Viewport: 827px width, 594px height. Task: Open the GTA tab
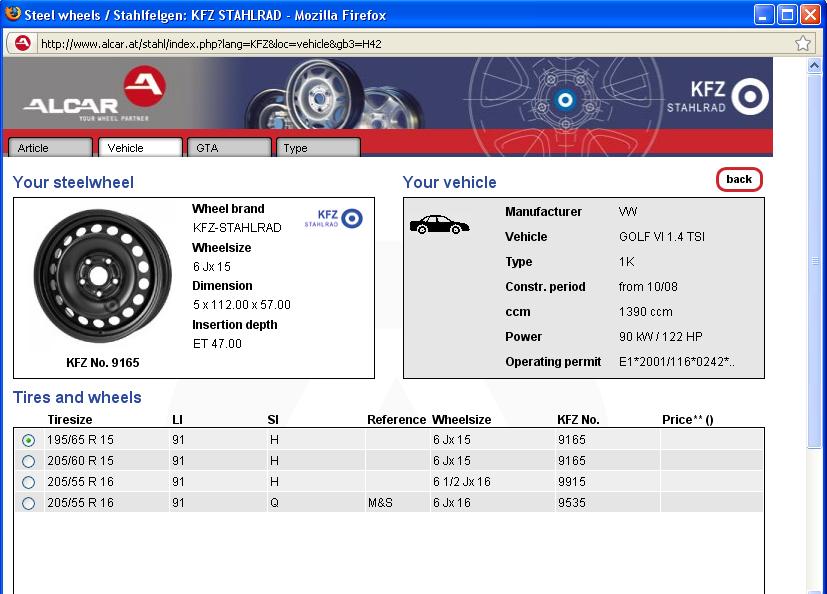click(229, 148)
